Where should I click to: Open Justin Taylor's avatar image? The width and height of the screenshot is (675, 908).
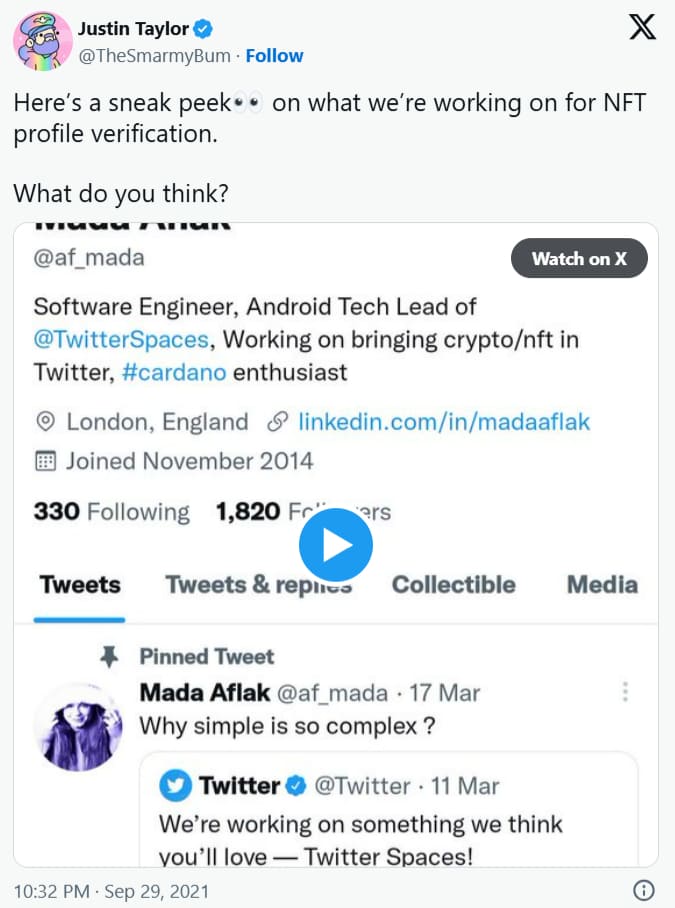pyautogui.click(x=43, y=42)
